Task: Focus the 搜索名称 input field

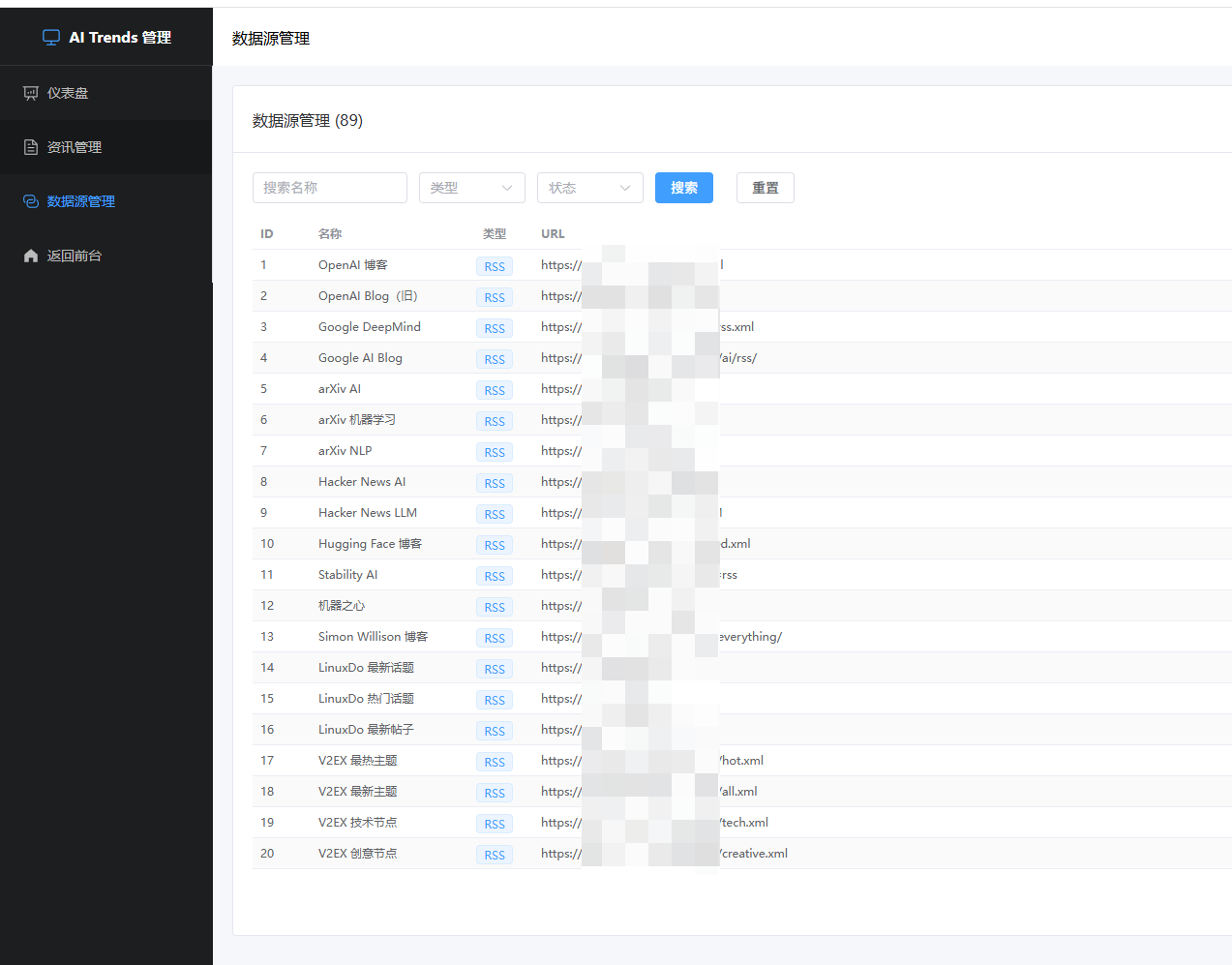Action: point(330,188)
